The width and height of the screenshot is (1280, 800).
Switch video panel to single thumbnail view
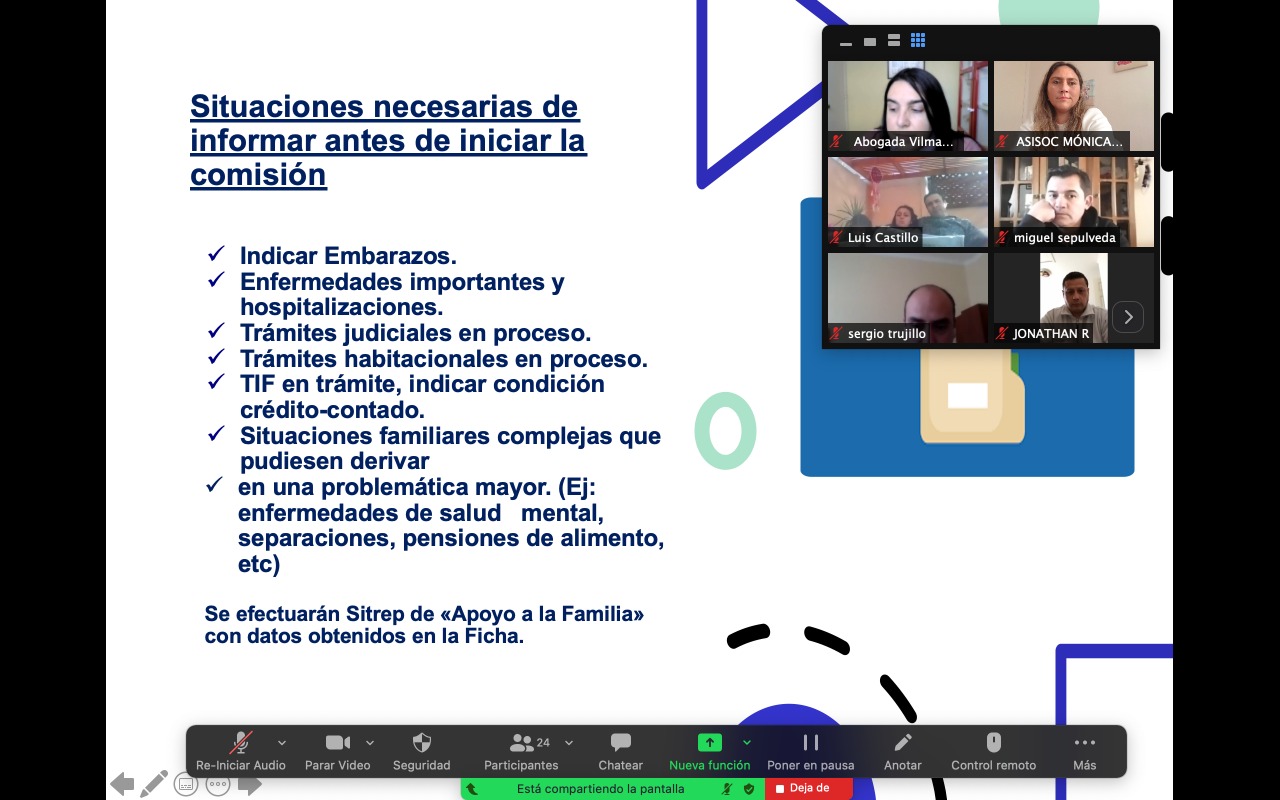(x=870, y=41)
